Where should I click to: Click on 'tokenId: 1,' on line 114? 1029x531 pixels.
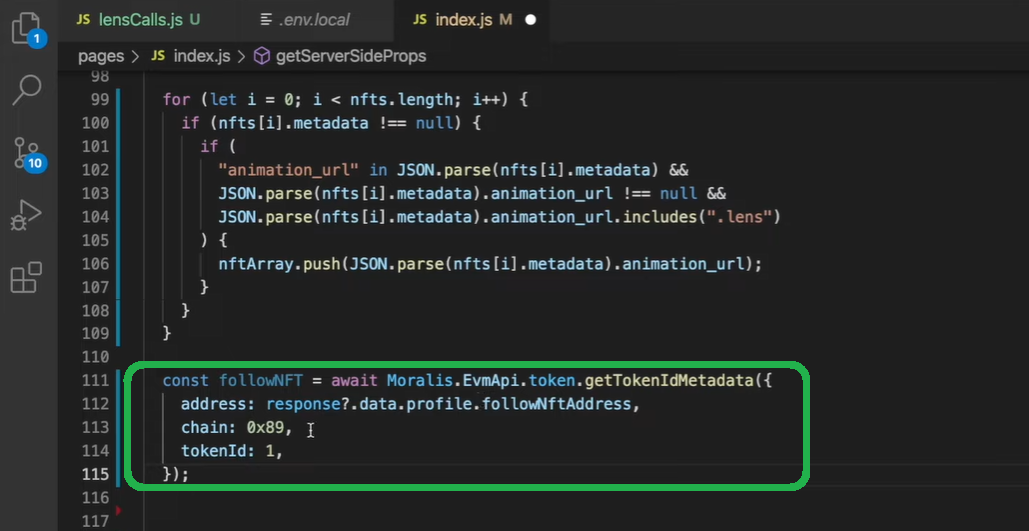(232, 451)
